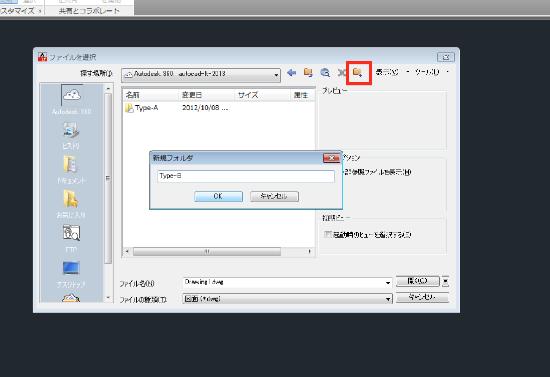Expand the file name dropdown arrow
This screenshot has height=377, width=550.
coord(388,283)
